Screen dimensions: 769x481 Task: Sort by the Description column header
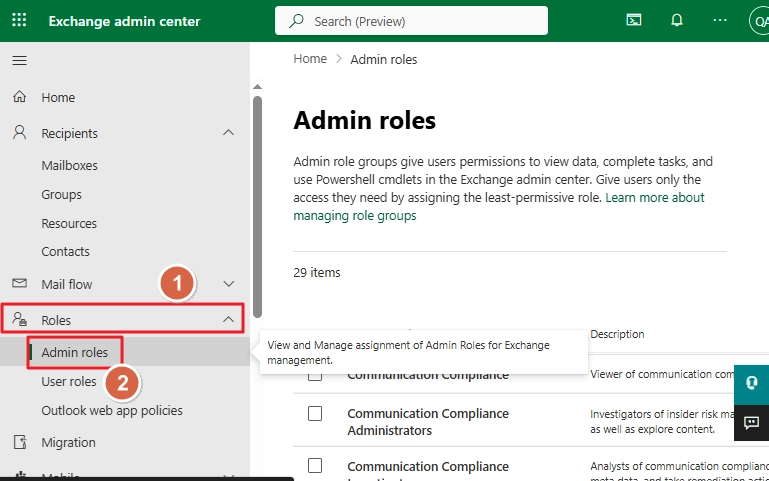click(617, 334)
